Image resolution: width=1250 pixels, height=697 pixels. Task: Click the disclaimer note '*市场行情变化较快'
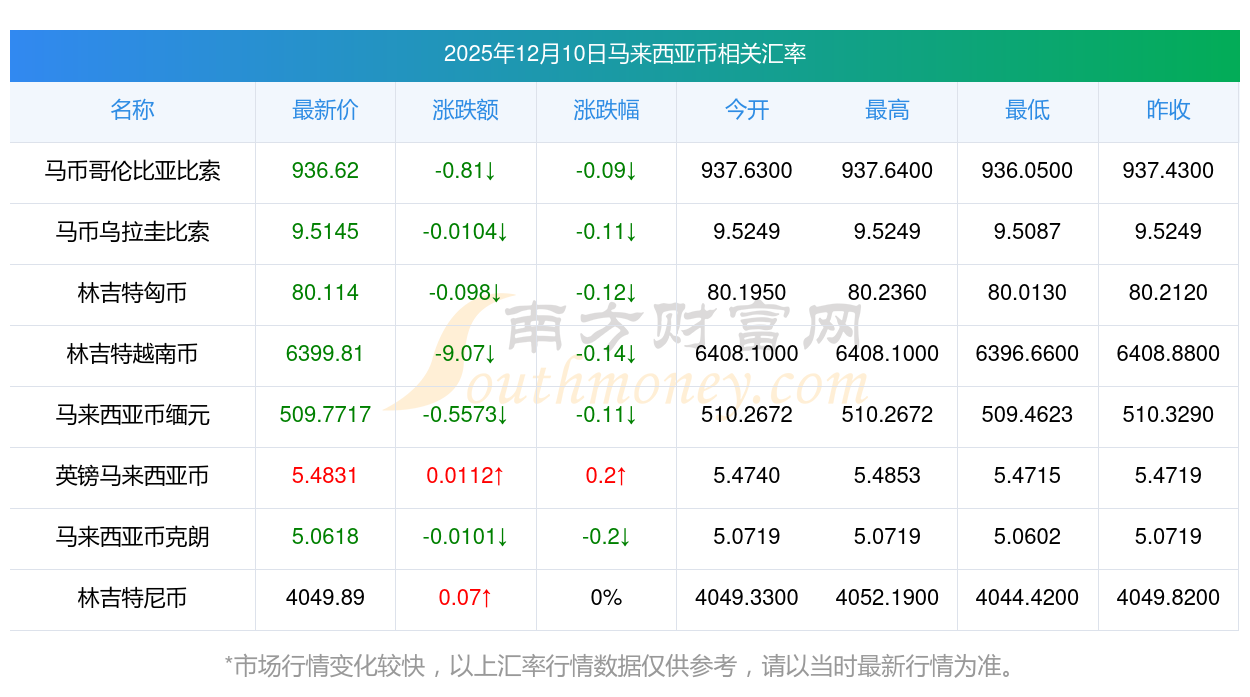325,666
